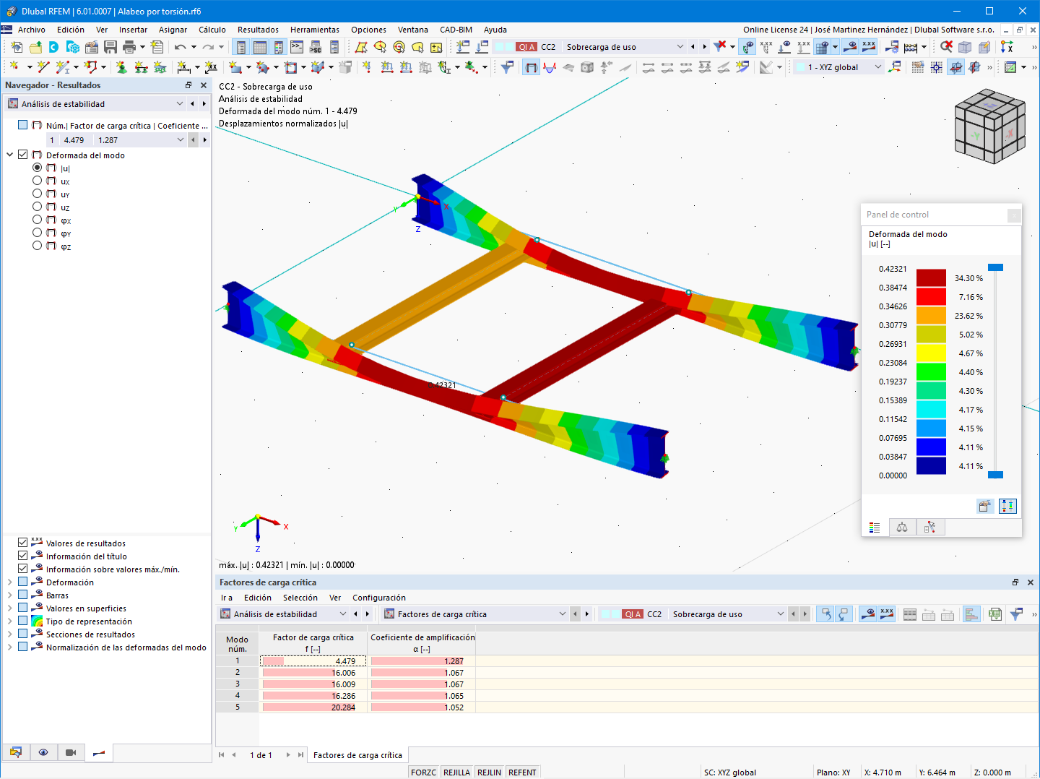Open the table Configuración menu
The image size is (1040, 779).
[x=379, y=598]
